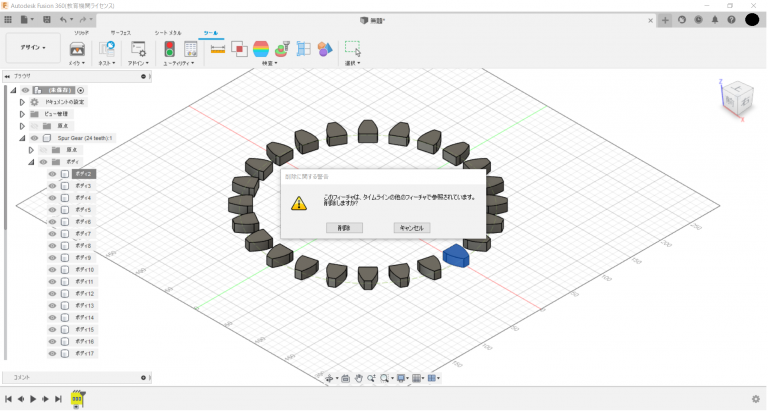Toggle visibility of Spur Gear component
This screenshot has width=768, height=411.
(34, 138)
